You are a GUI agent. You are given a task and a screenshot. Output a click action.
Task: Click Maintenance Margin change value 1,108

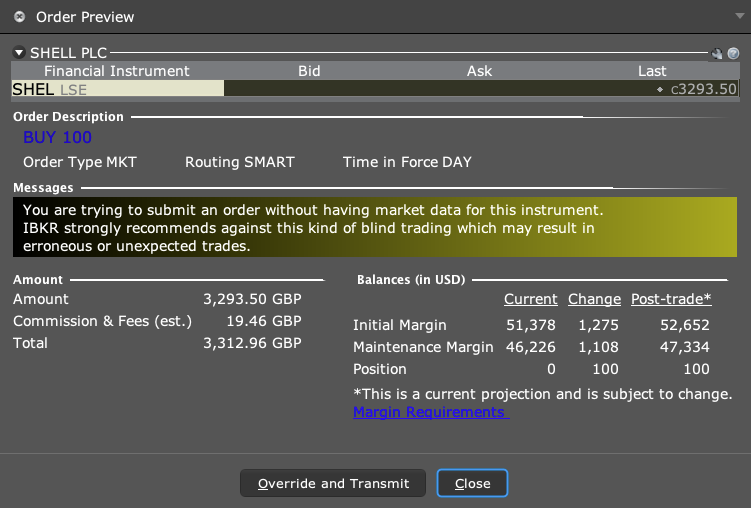599,347
